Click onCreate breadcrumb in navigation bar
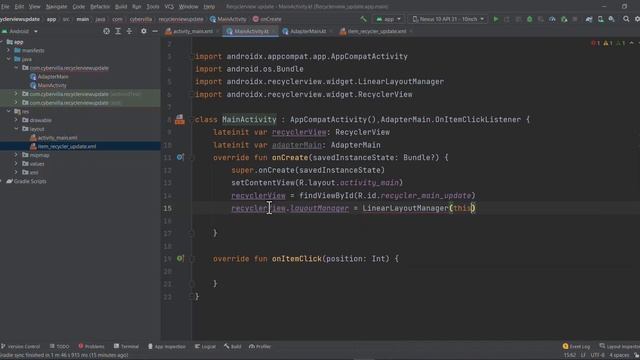 click(267, 19)
